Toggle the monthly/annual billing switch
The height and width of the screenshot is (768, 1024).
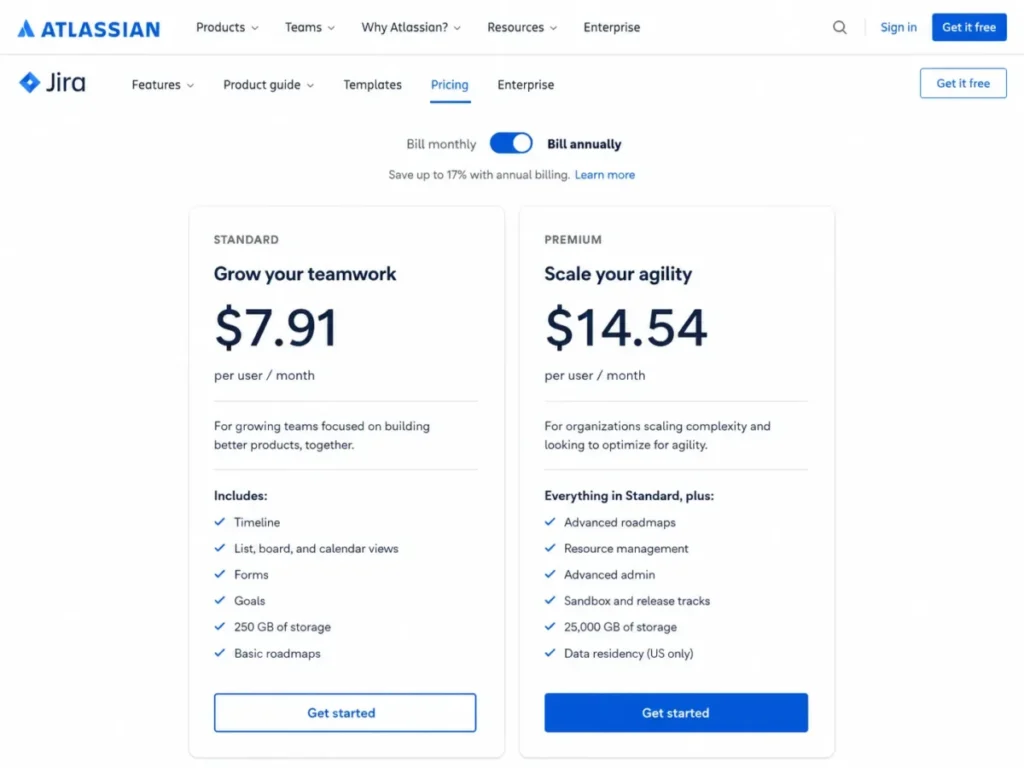click(x=511, y=144)
